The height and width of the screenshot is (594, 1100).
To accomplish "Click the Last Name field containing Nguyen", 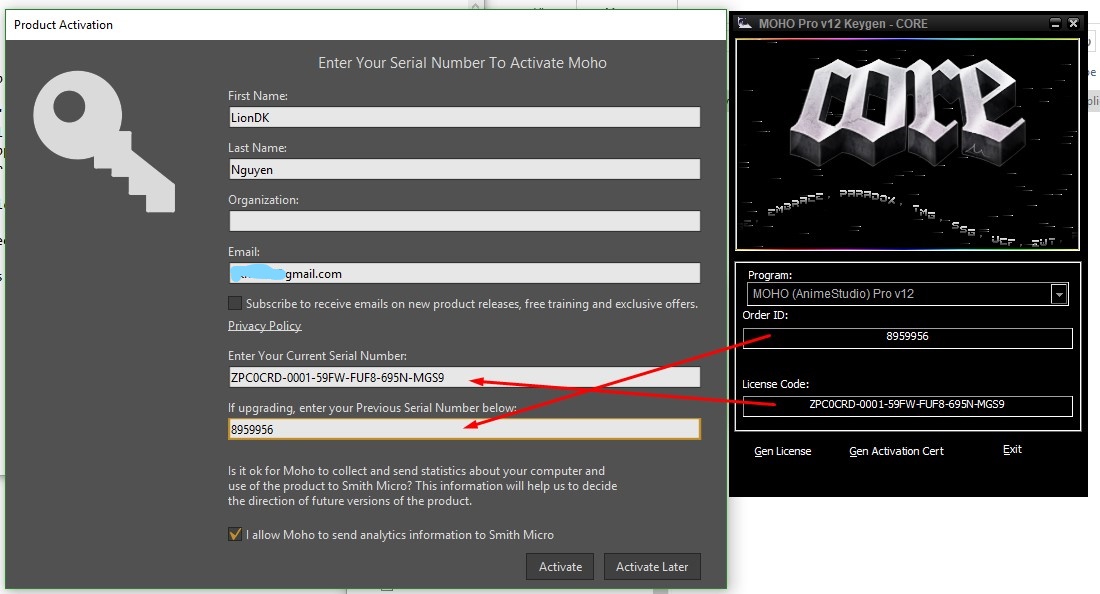I will pos(464,169).
